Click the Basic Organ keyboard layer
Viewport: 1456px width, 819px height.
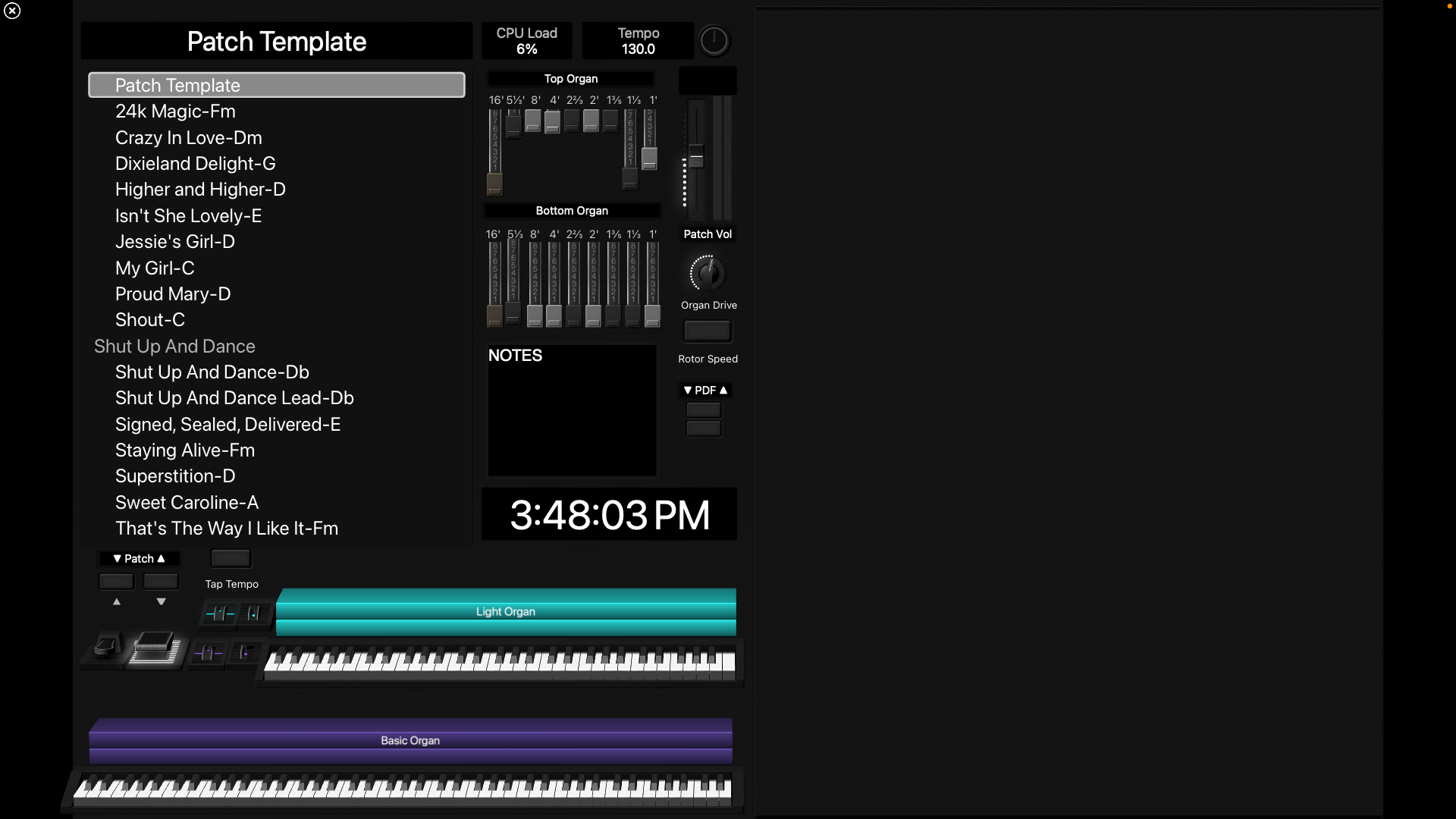click(410, 741)
